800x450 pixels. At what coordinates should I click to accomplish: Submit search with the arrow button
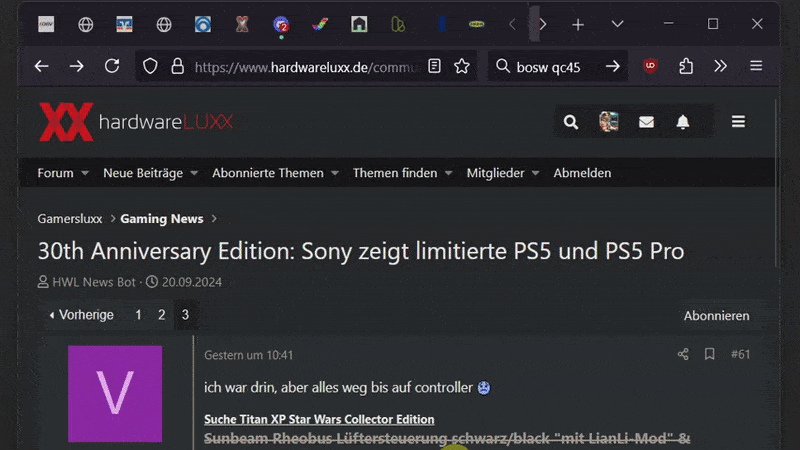tap(613, 66)
